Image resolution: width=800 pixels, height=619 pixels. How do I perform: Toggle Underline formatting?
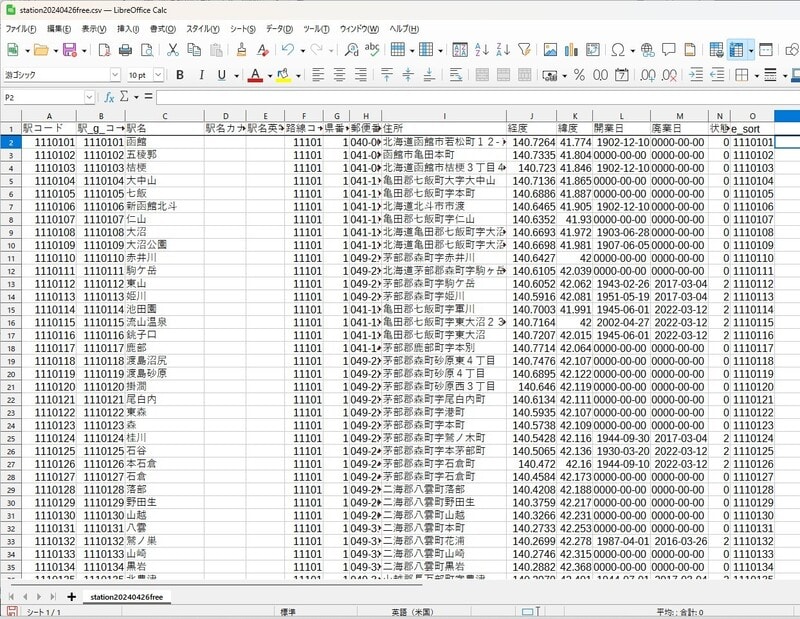pos(221,75)
